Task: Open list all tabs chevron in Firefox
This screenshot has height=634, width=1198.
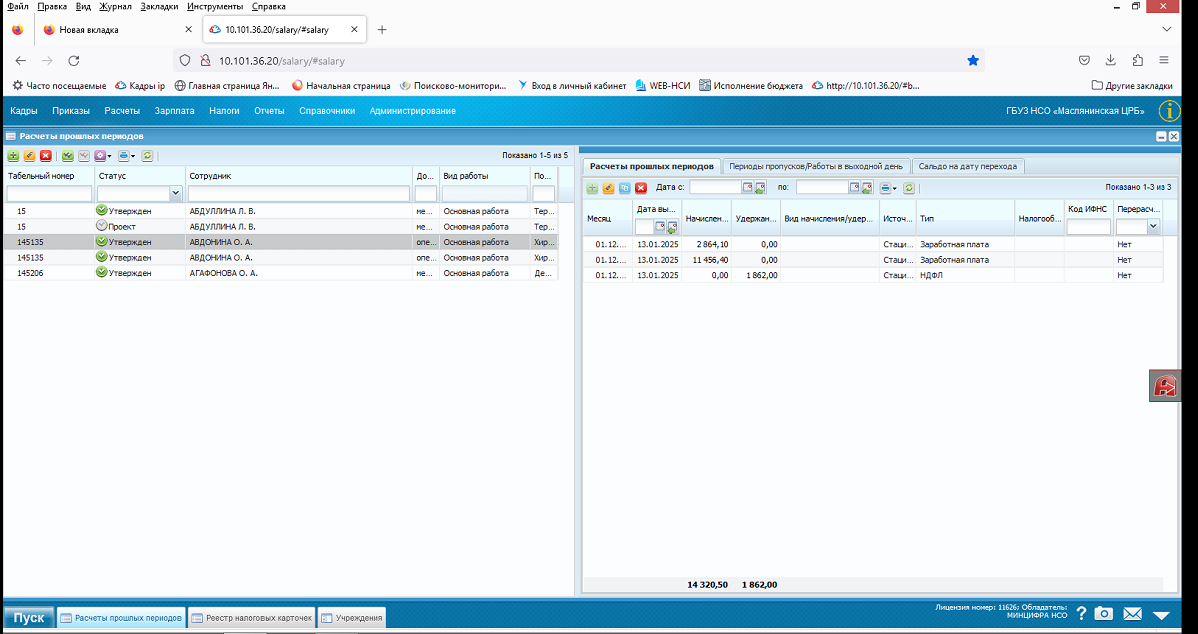Action: (1167, 30)
